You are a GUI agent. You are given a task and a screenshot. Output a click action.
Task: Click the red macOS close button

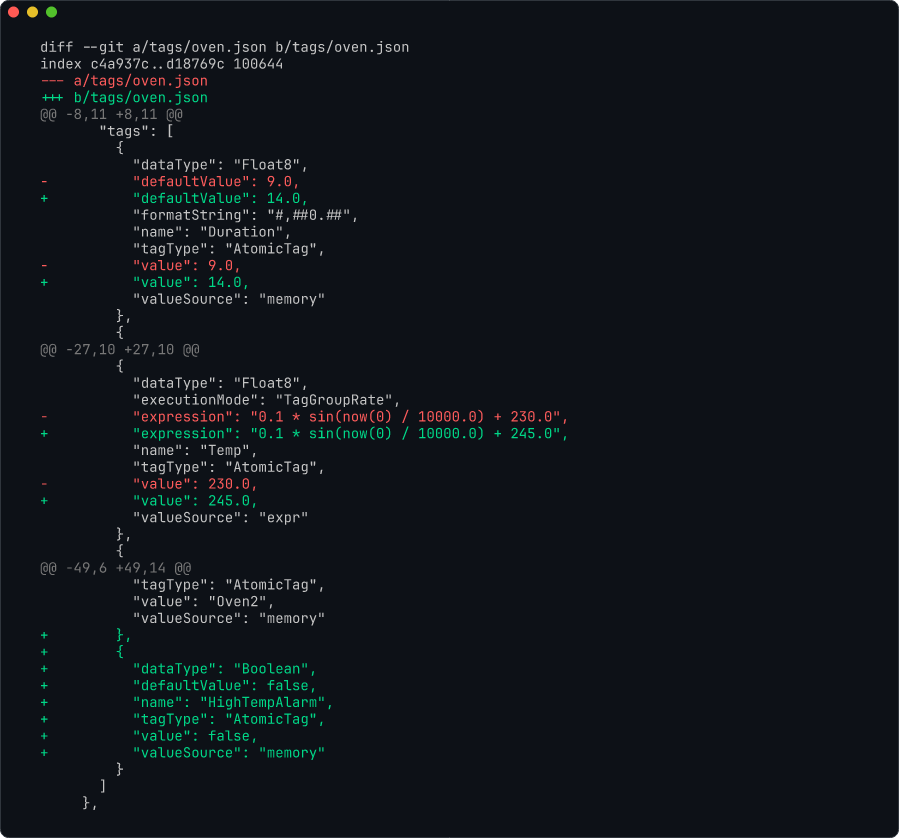[14, 13]
